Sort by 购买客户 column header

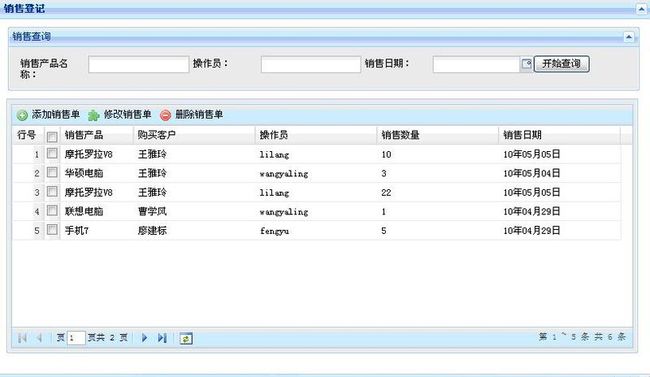194,135
